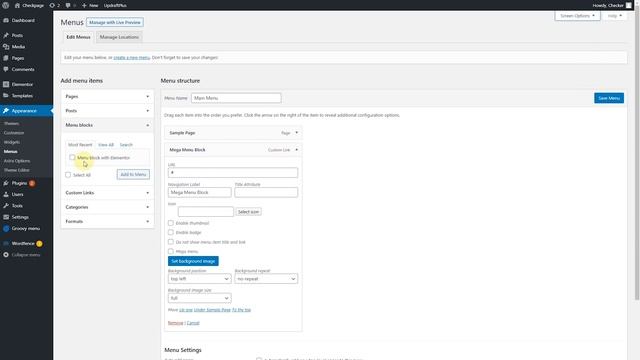640x360 pixels.
Task: Click the Wordfence sidebar icon
Action: pyautogui.click(x=6, y=243)
